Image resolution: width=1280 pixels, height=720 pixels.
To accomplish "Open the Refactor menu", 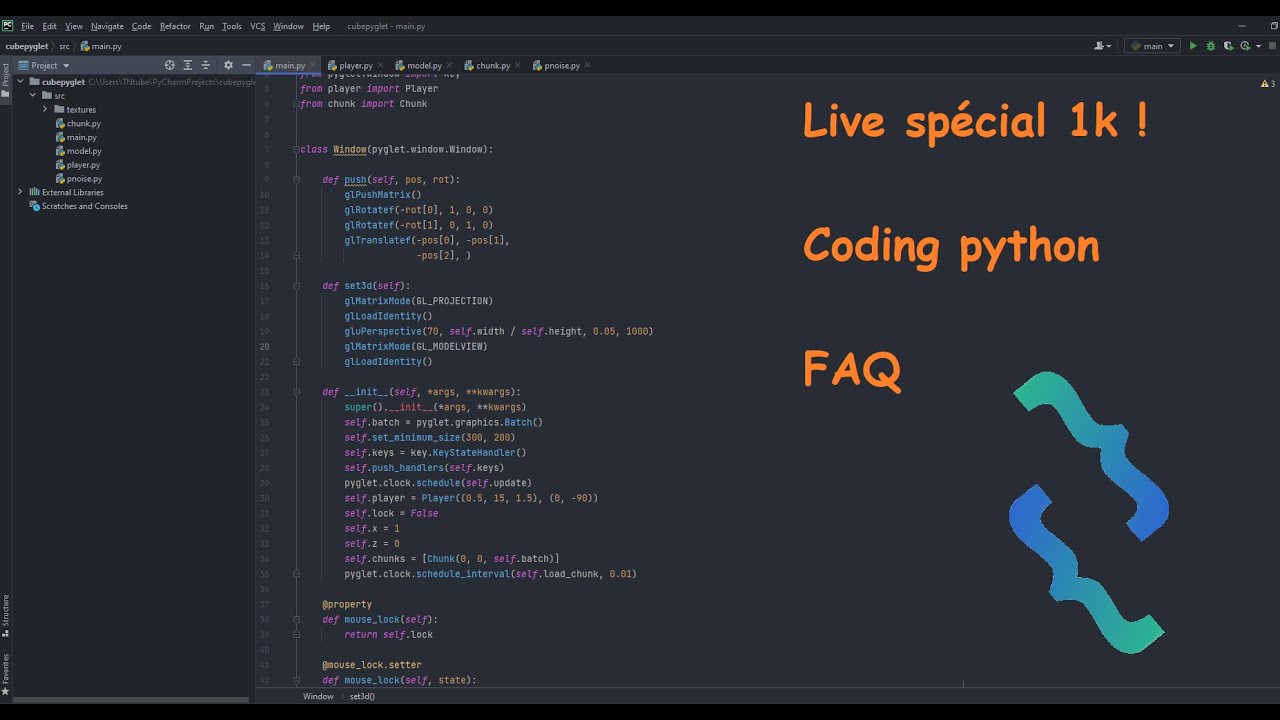I will pos(174,26).
